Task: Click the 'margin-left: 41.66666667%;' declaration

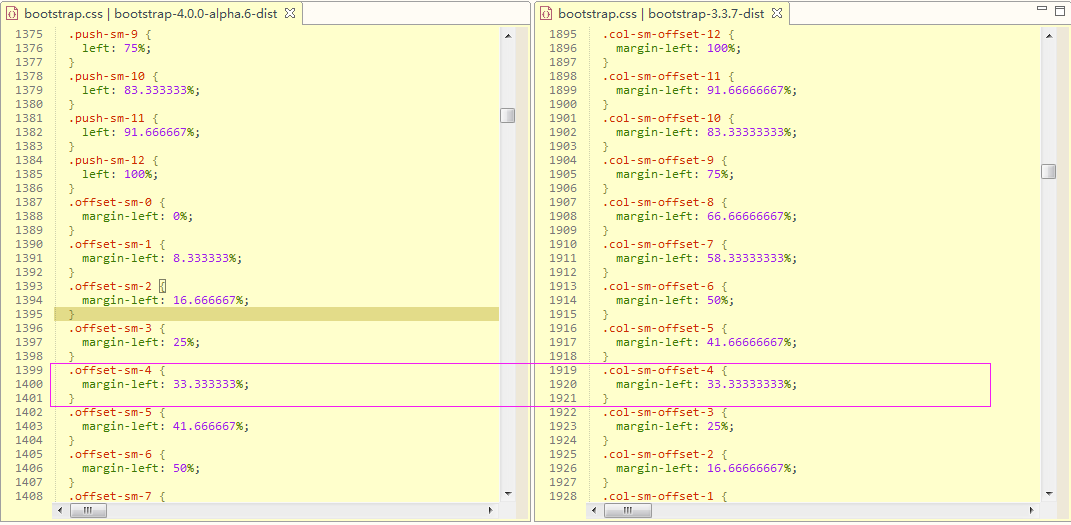Action: click(706, 342)
